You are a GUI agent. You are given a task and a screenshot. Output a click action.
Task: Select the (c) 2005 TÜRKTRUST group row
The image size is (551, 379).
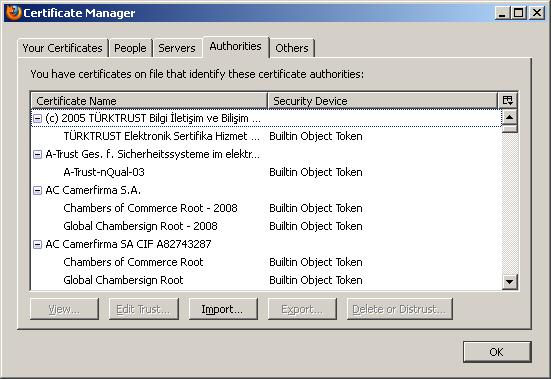point(266,118)
